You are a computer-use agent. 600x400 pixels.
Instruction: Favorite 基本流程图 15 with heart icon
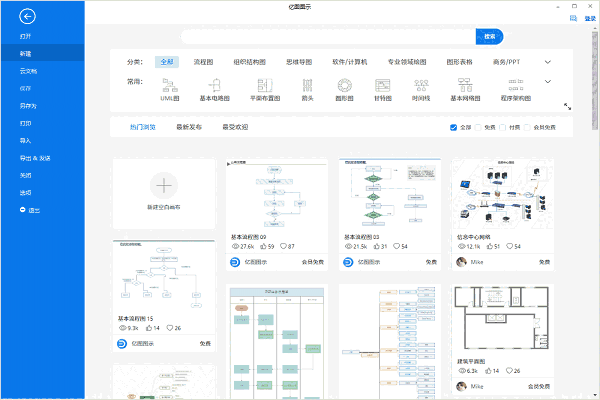pyautogui.click(x=170, y=328)
